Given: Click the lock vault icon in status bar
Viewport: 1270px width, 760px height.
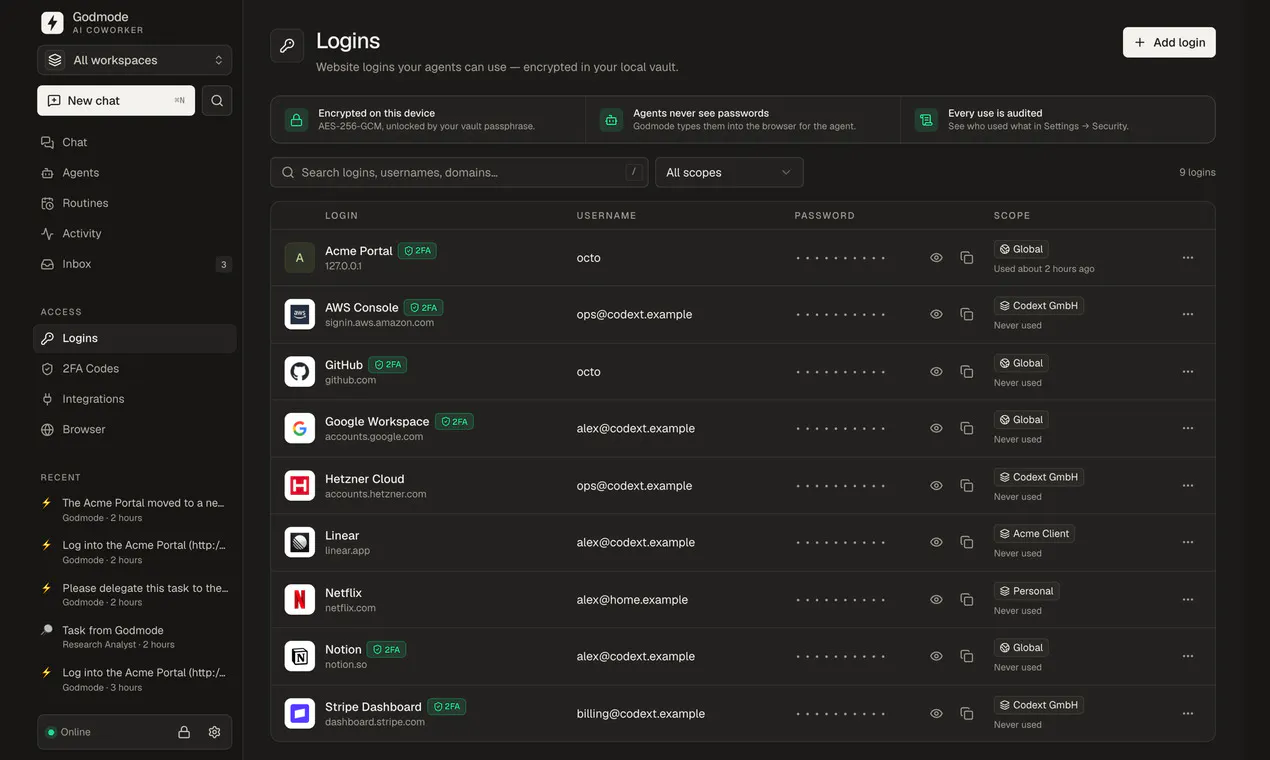Looking at the screenshot, I should click(184, 732).
